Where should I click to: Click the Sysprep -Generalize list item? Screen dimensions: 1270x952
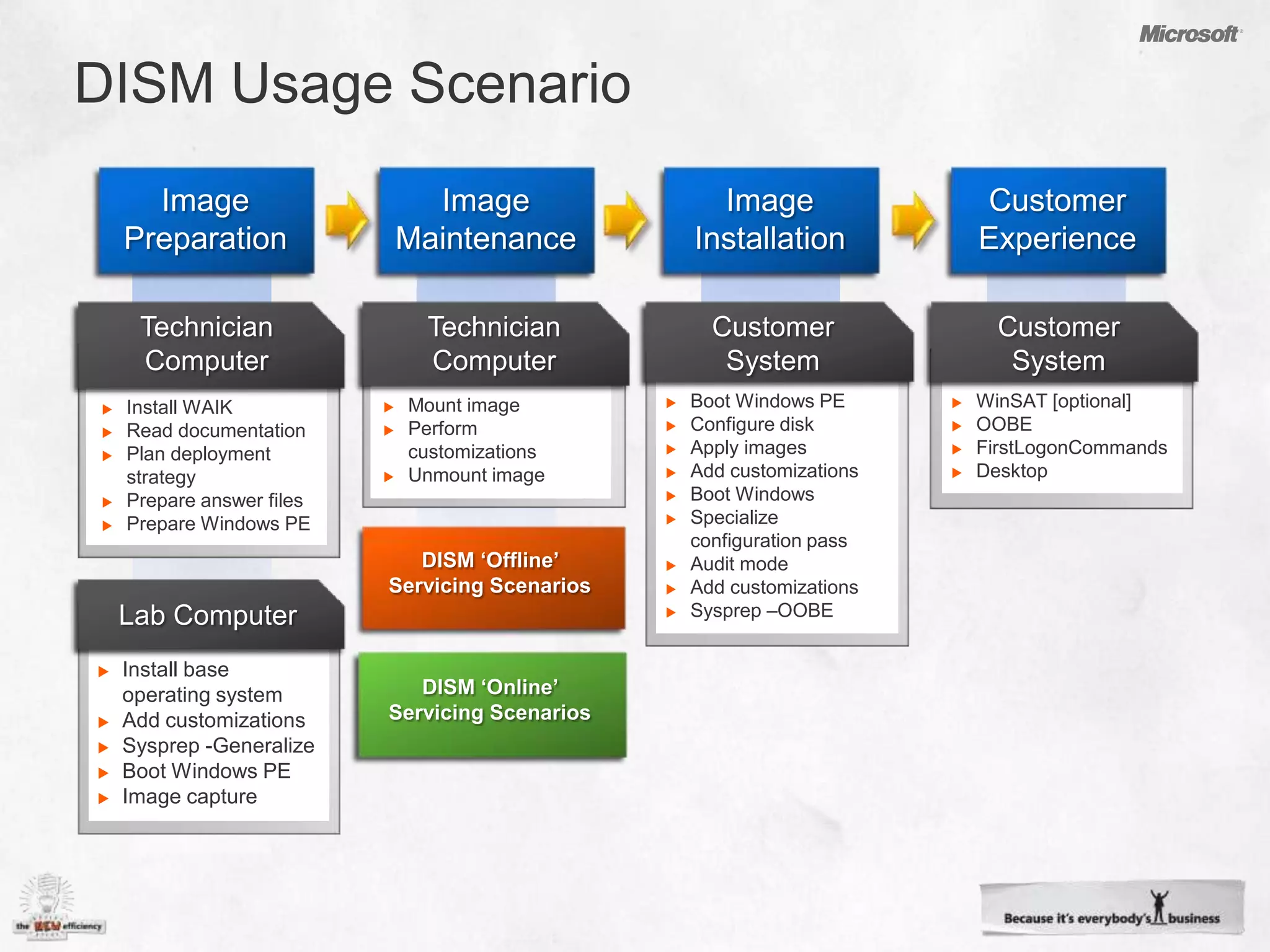tap(218, 746)
